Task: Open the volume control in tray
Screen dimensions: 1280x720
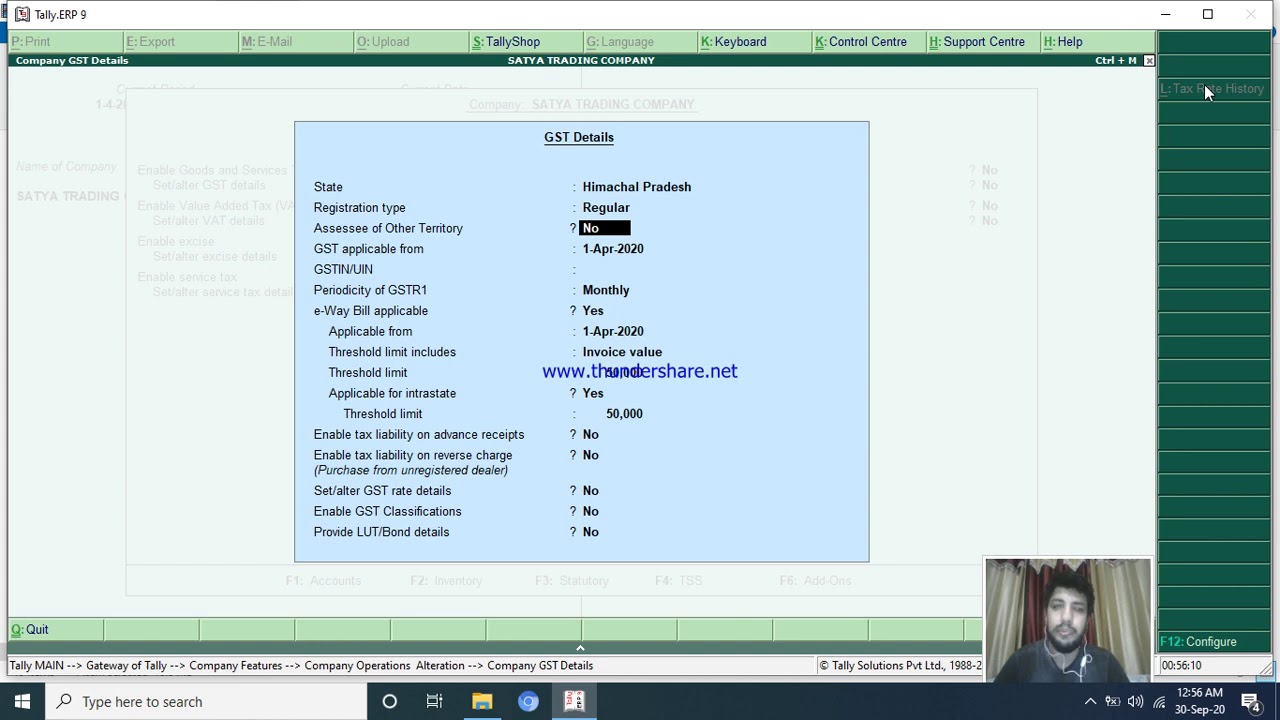Action: 1136,702
